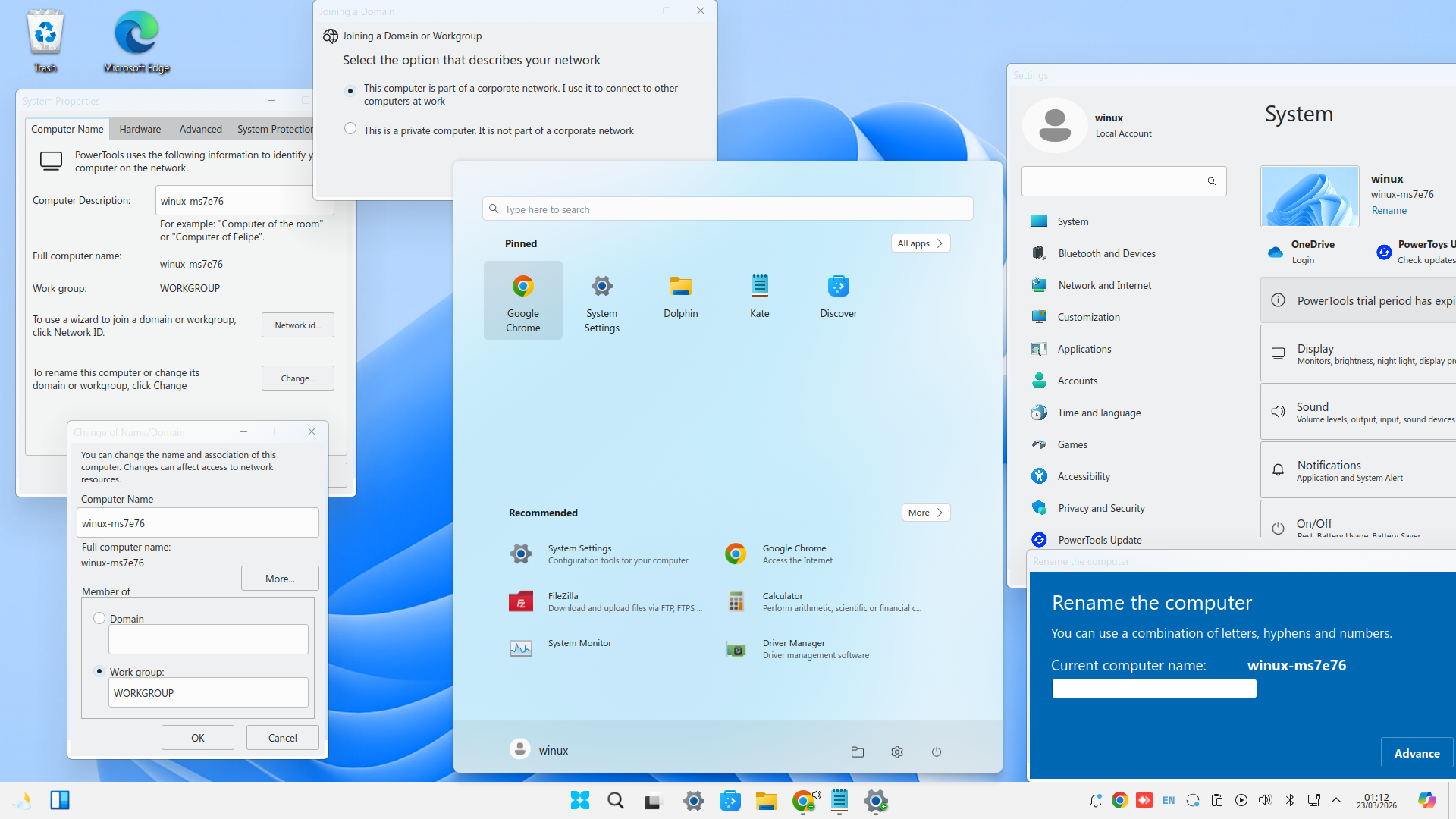Click the new computer name field
The width and height of the screenshot is (1456, 819).
pyautogui.click(x=1153, y=689)
